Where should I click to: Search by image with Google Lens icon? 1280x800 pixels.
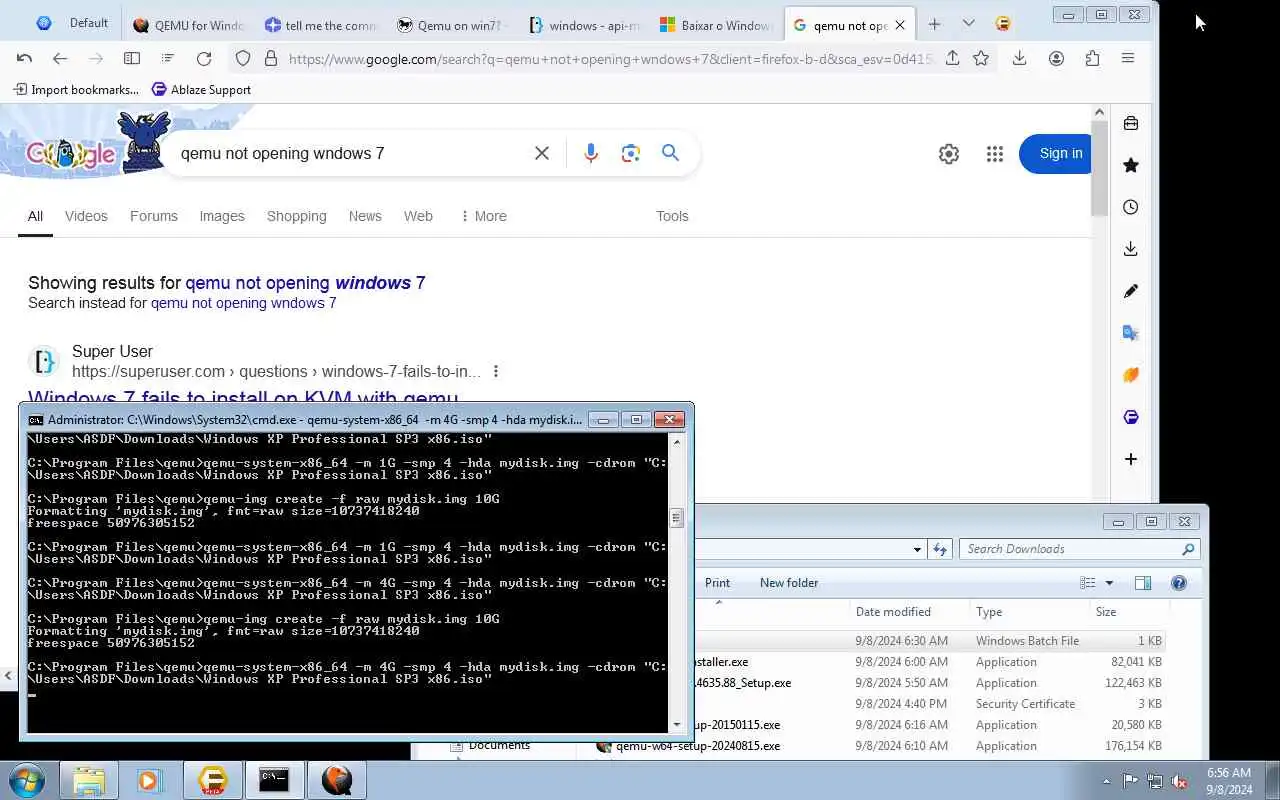(630, 153)
